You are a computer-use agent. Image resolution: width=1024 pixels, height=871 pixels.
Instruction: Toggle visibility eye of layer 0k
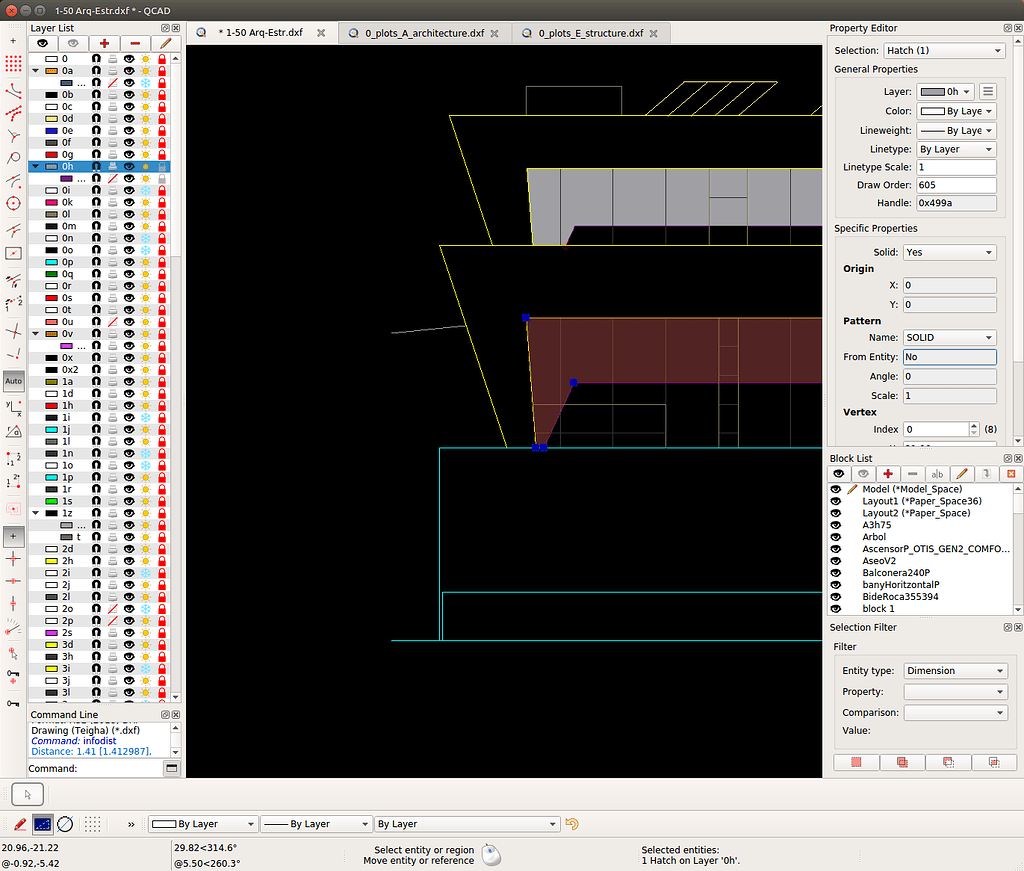tap(129, 202)
